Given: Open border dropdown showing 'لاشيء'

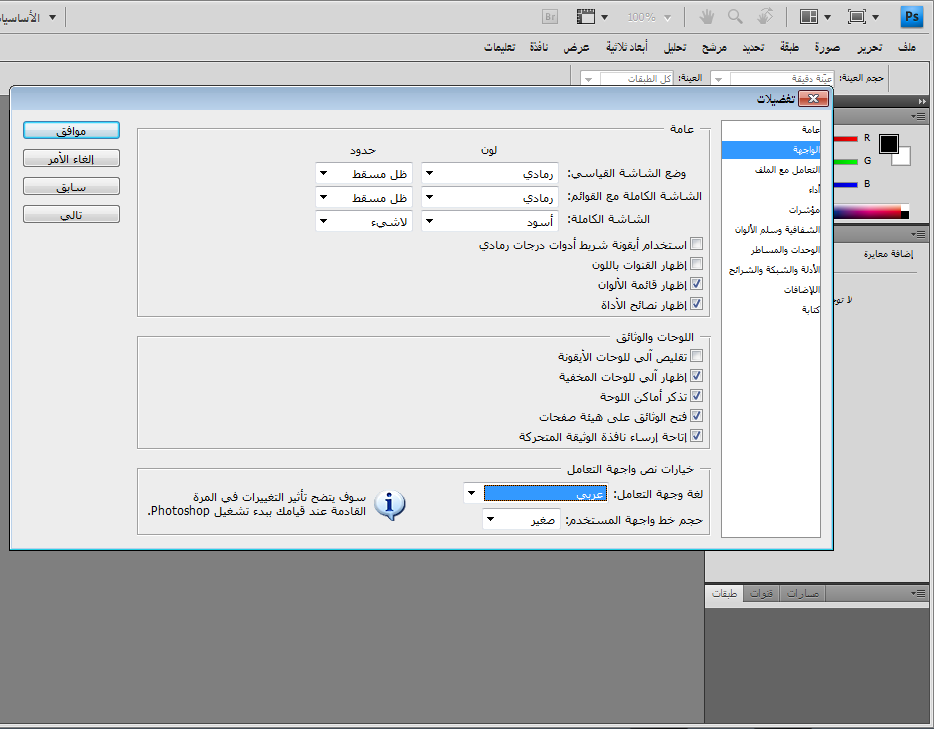Looking at the screenshot, I should point(364,222).
